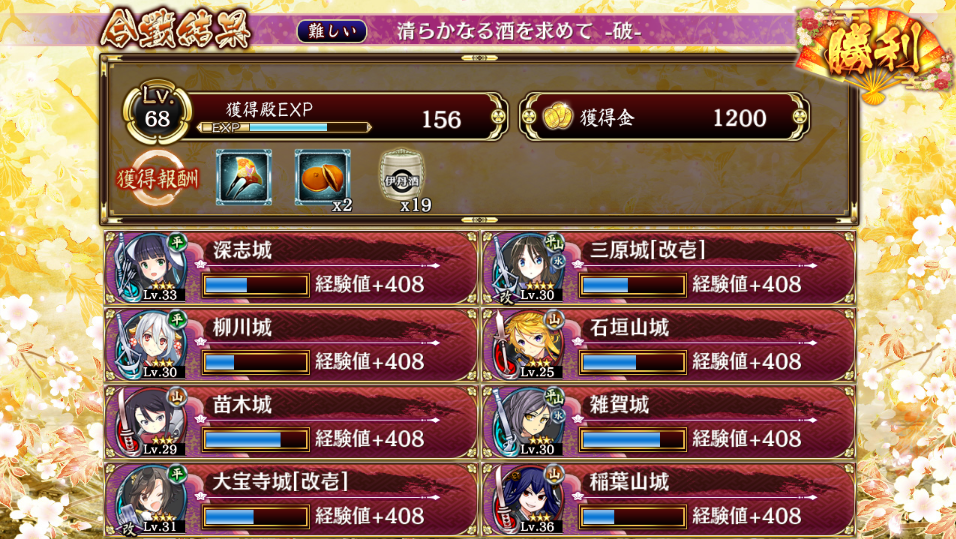Click the 伊丹酒 sake barrel icon

402,176
